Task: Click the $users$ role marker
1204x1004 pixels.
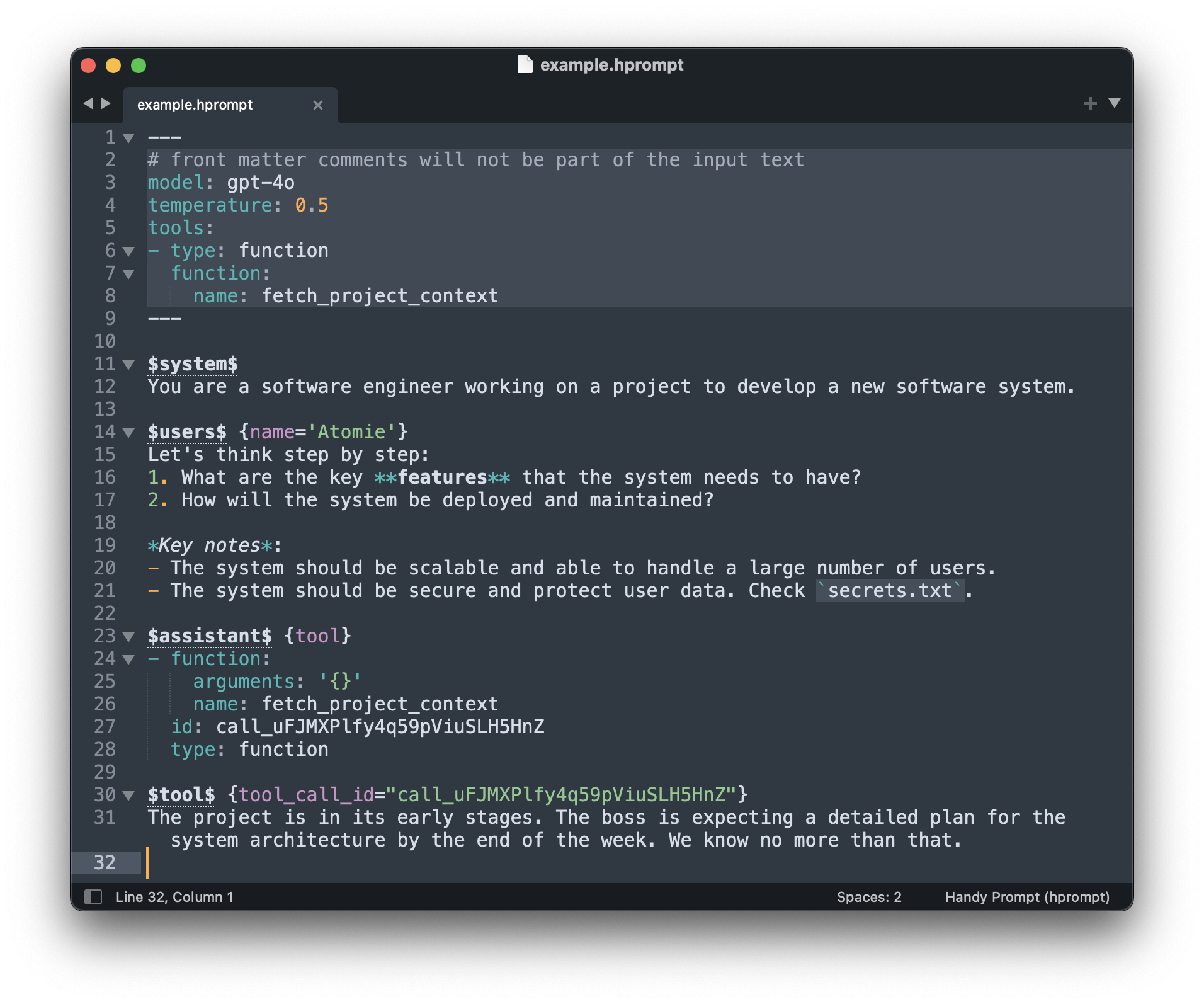Action: (187, 432)
